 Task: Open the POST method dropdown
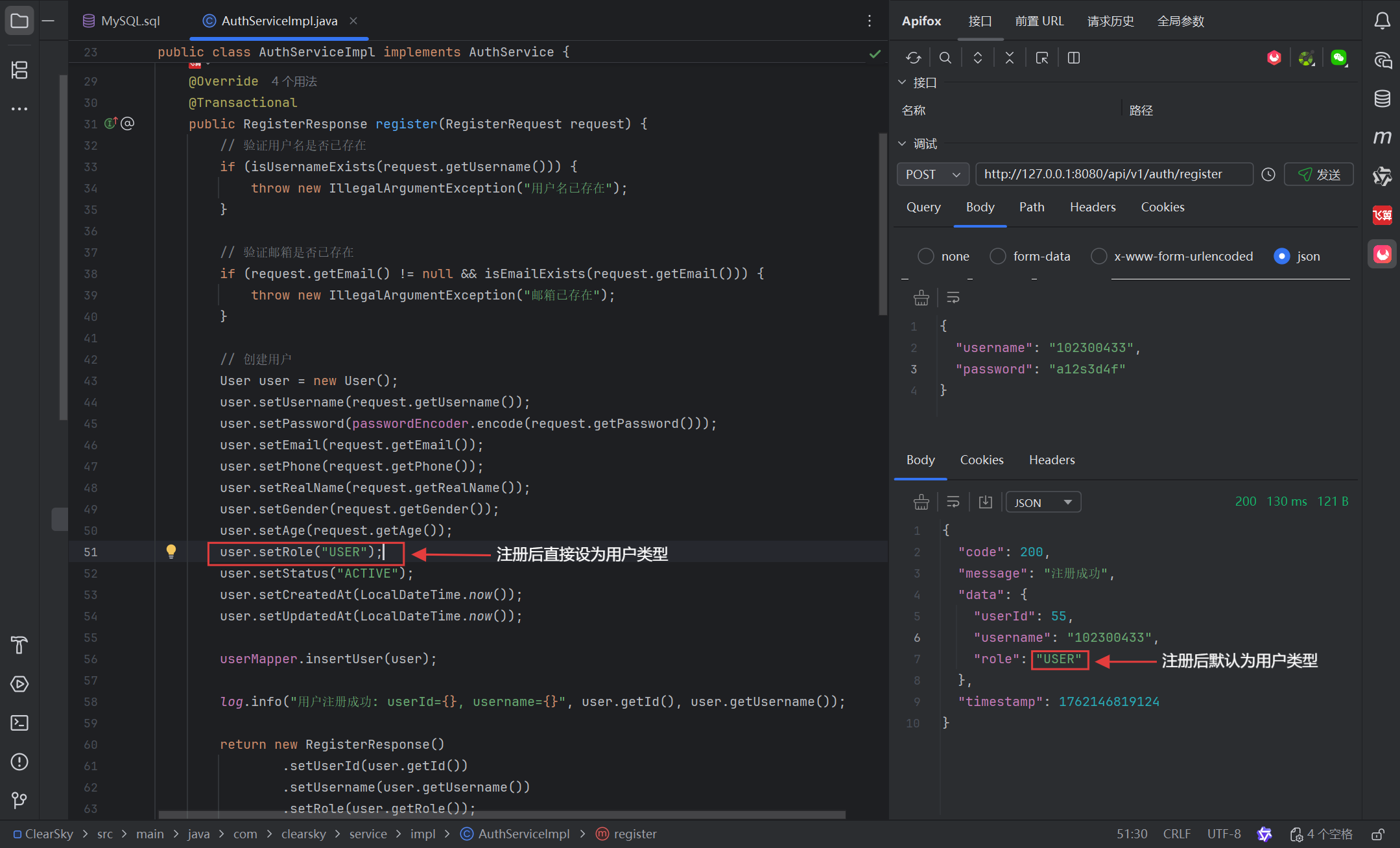click(932, 174)
